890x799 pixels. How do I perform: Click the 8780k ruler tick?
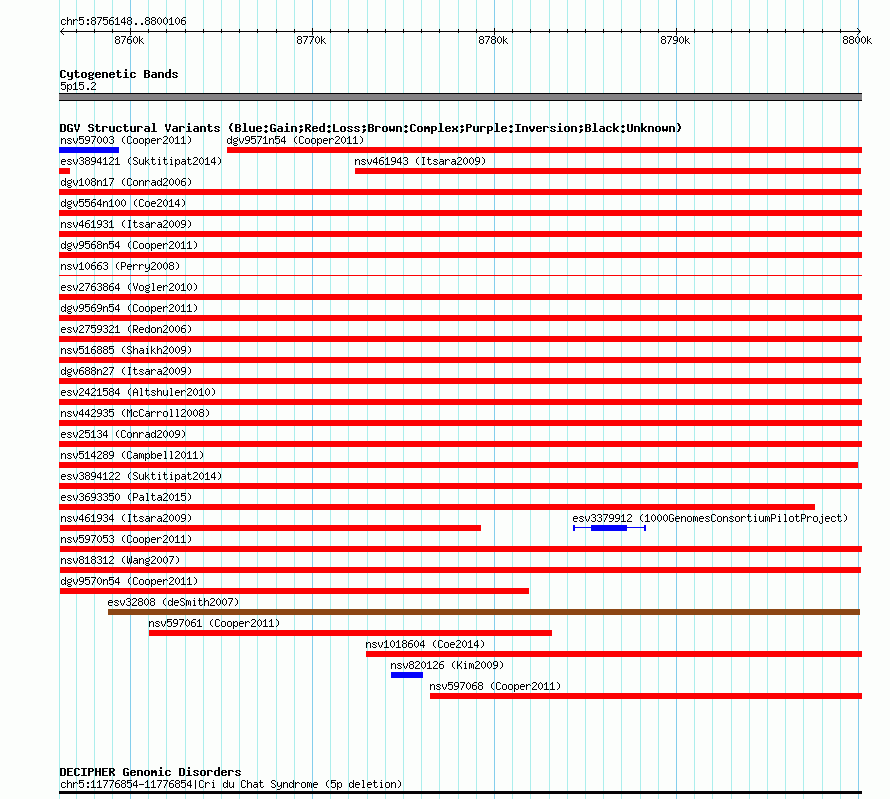tap(494, 40)
